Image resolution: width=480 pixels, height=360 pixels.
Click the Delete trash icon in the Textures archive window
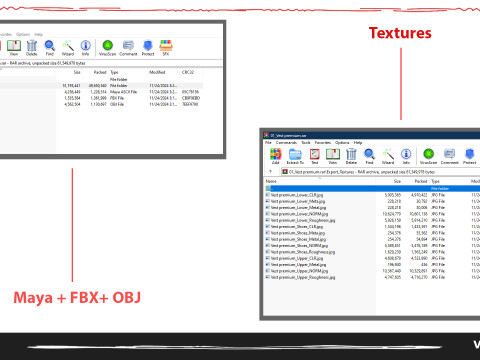coord(351,156)
